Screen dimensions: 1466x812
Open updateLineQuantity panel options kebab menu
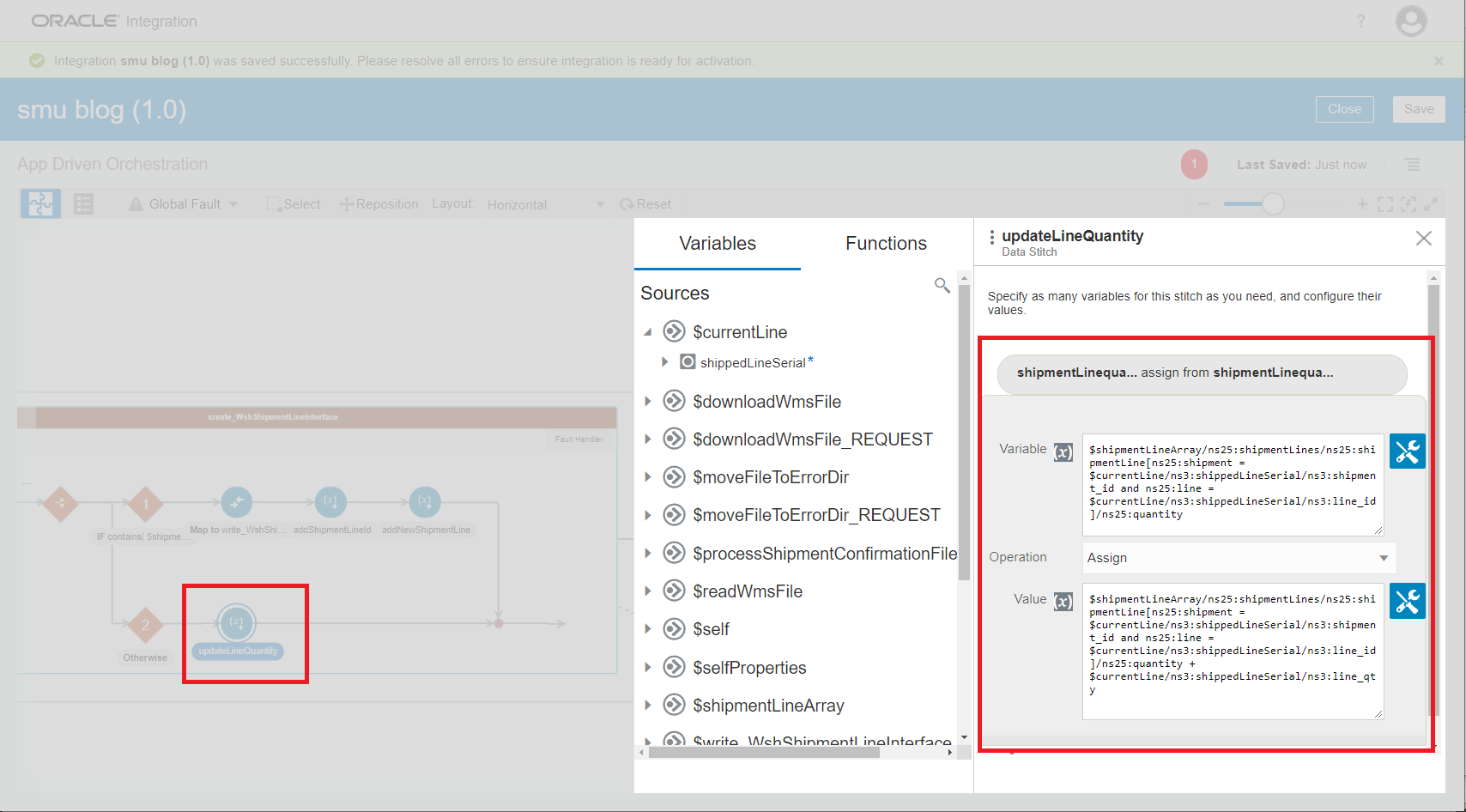991,237
